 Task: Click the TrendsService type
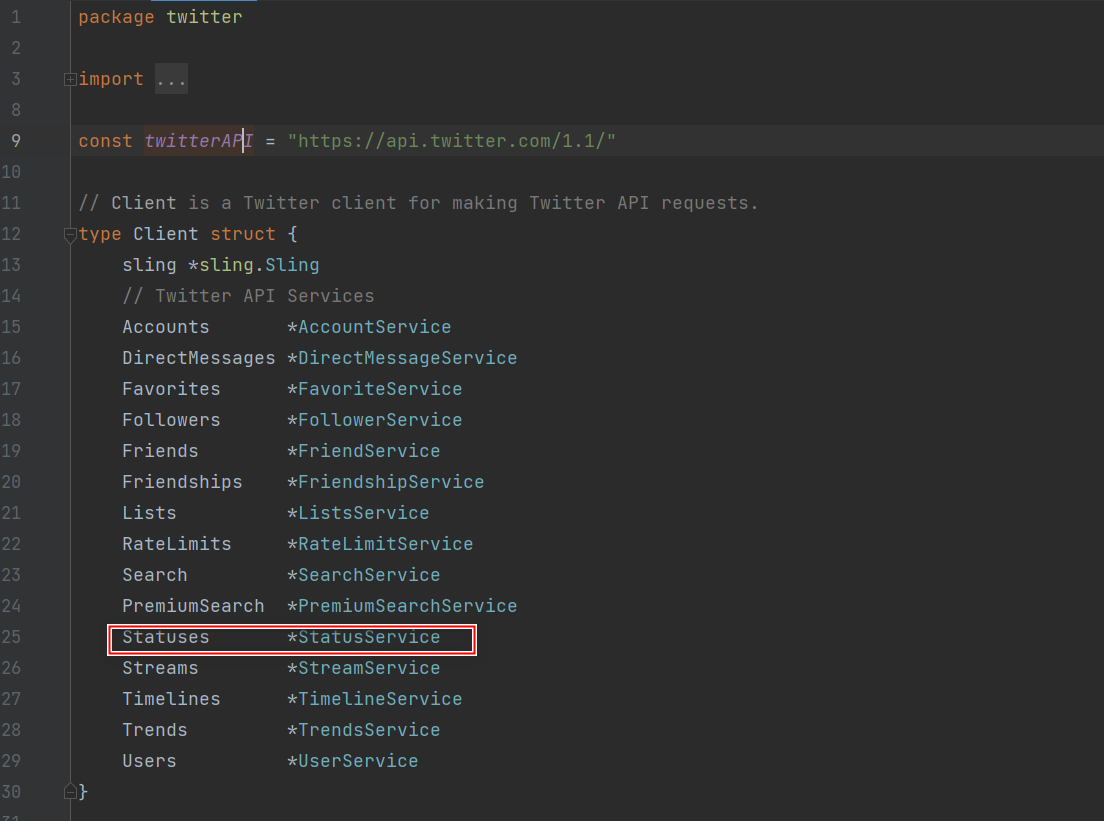(369, 729)
